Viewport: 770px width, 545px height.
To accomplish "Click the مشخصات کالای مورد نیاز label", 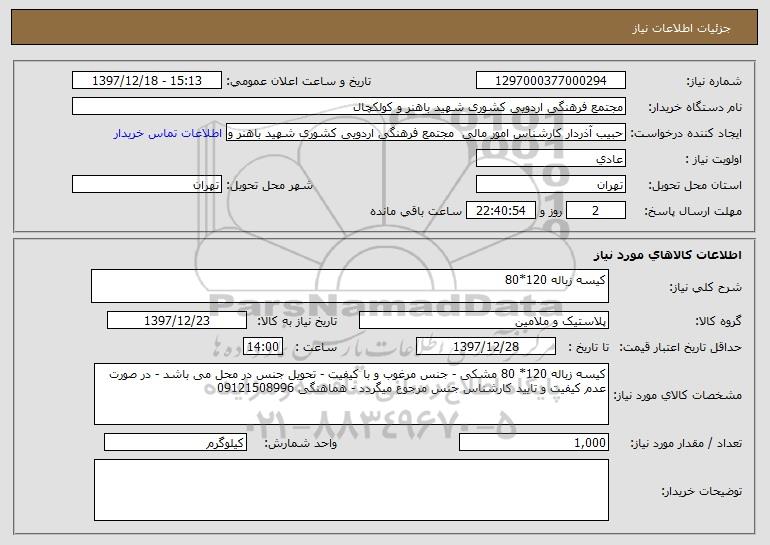I will click(x=678, y=395).
